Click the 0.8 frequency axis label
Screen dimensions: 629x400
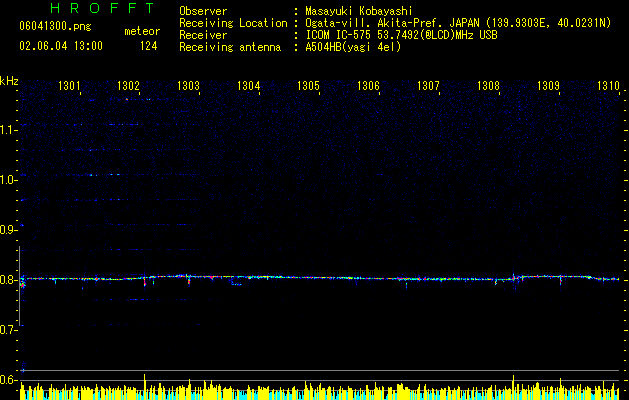tap(8, 280)
